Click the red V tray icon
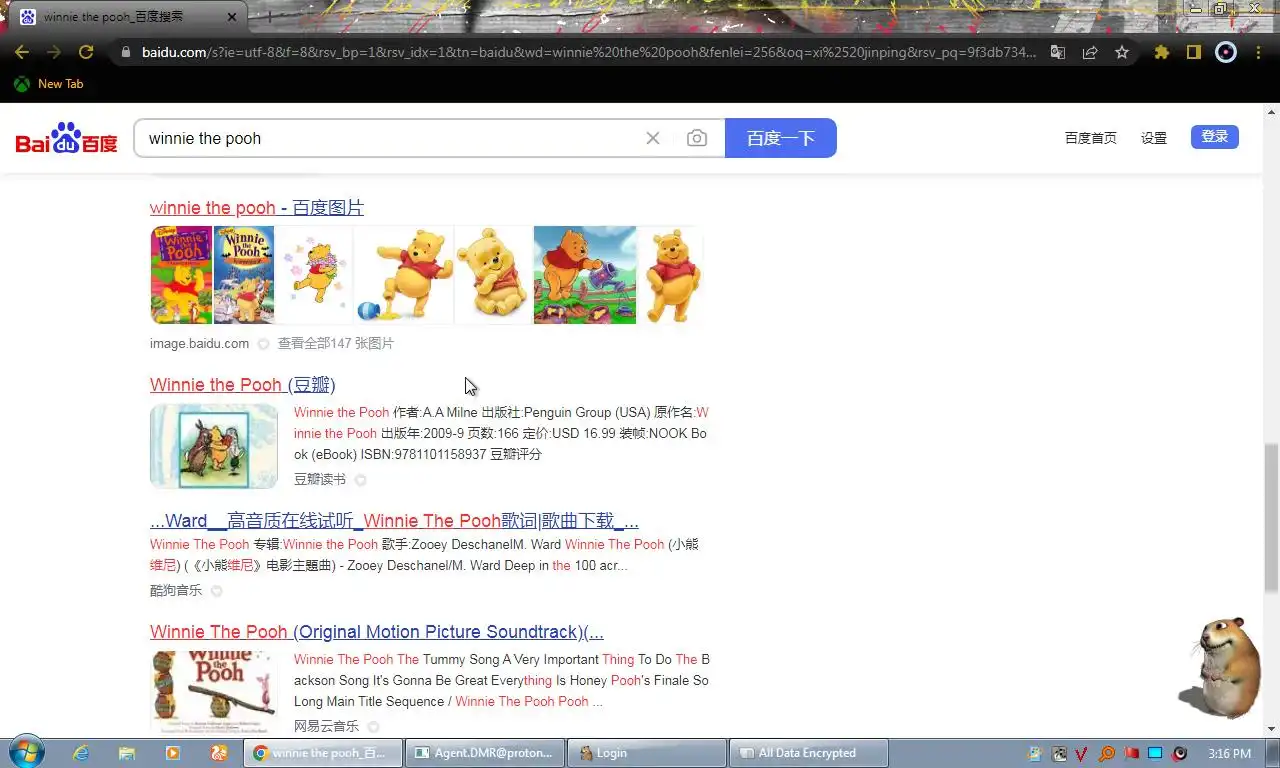Viewport: 1280px width, 768px height. click(x=1082, y=753)
